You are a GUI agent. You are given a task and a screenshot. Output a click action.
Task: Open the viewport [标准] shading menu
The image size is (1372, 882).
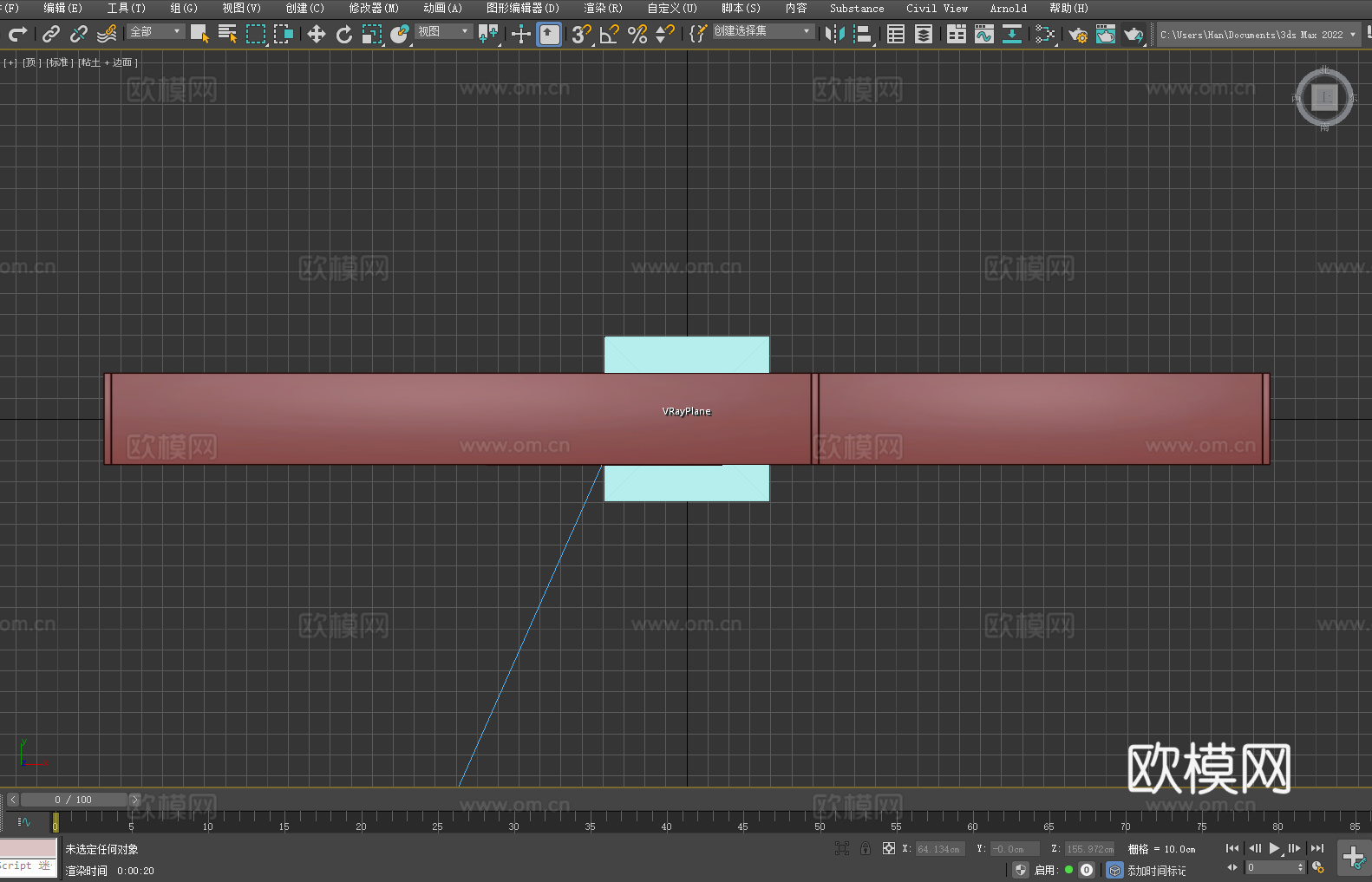coord(59,62)
